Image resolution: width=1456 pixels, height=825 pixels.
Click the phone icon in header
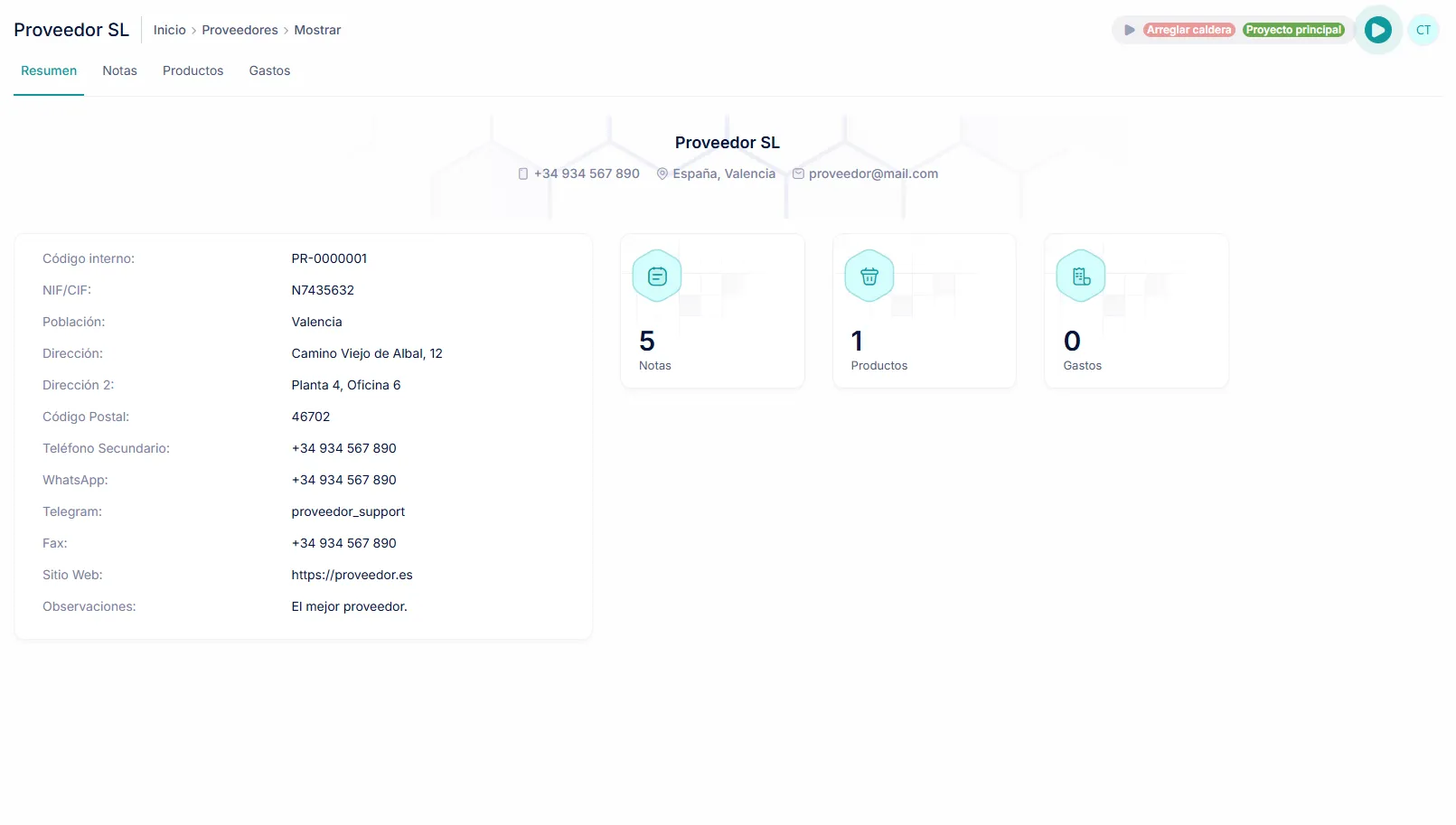click(x=522, y=173)
